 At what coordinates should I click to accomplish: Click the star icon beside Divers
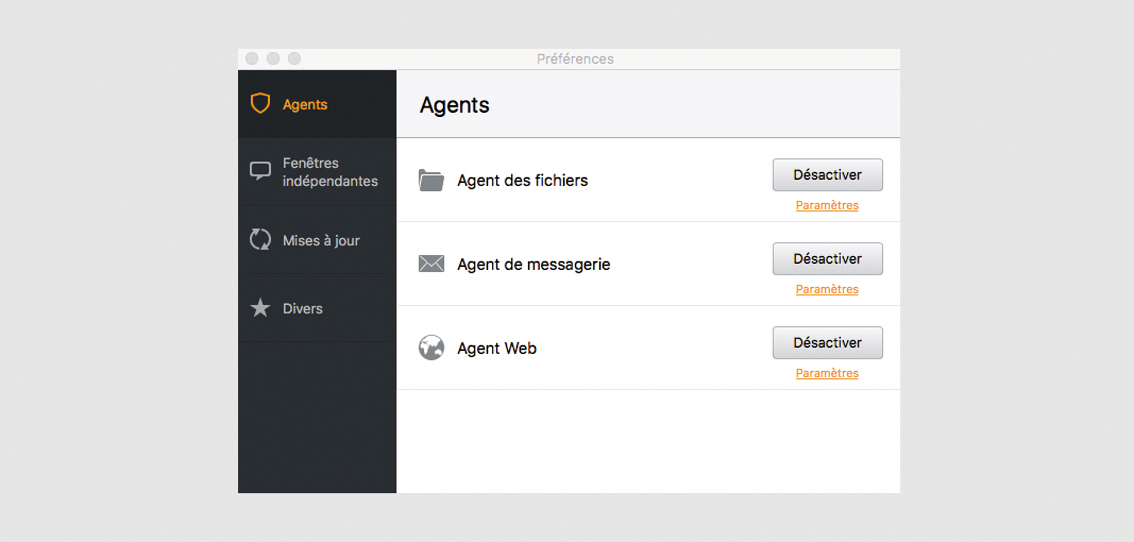(x=260, y=308)
